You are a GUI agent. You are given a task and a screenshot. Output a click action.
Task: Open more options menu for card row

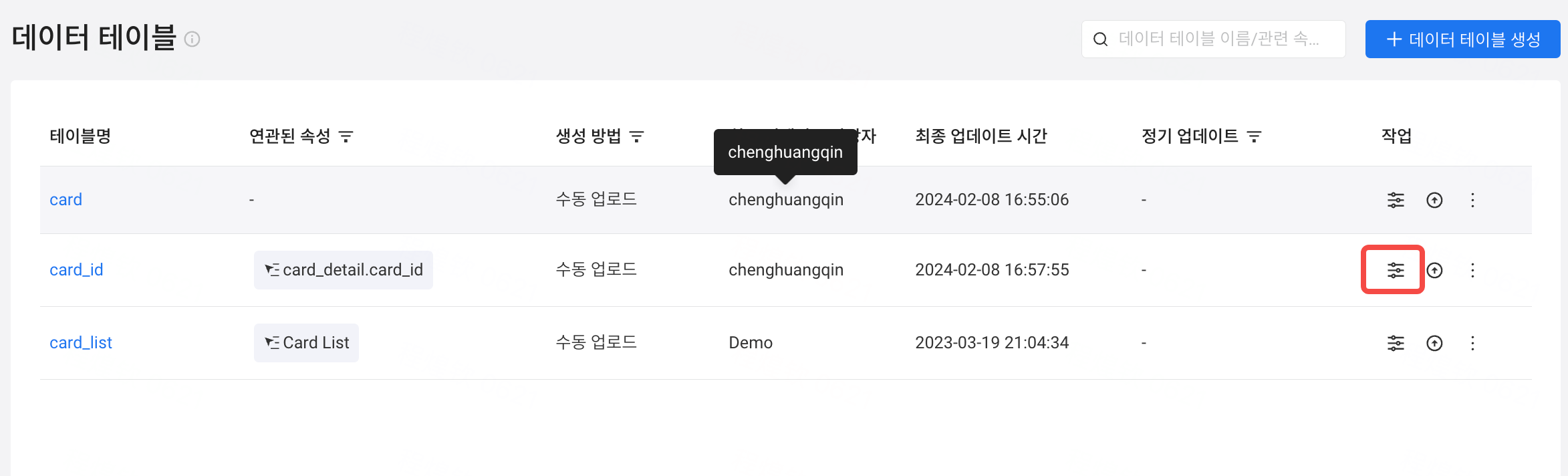click(1472, 200)
